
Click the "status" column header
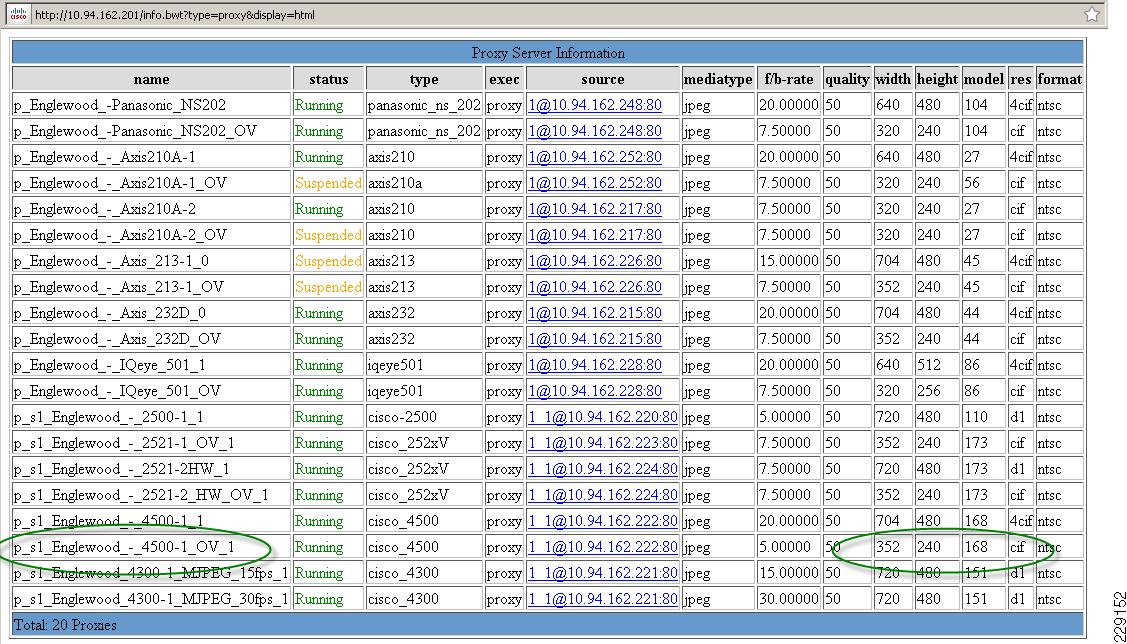pyautogui.click(x=328, y=79)
